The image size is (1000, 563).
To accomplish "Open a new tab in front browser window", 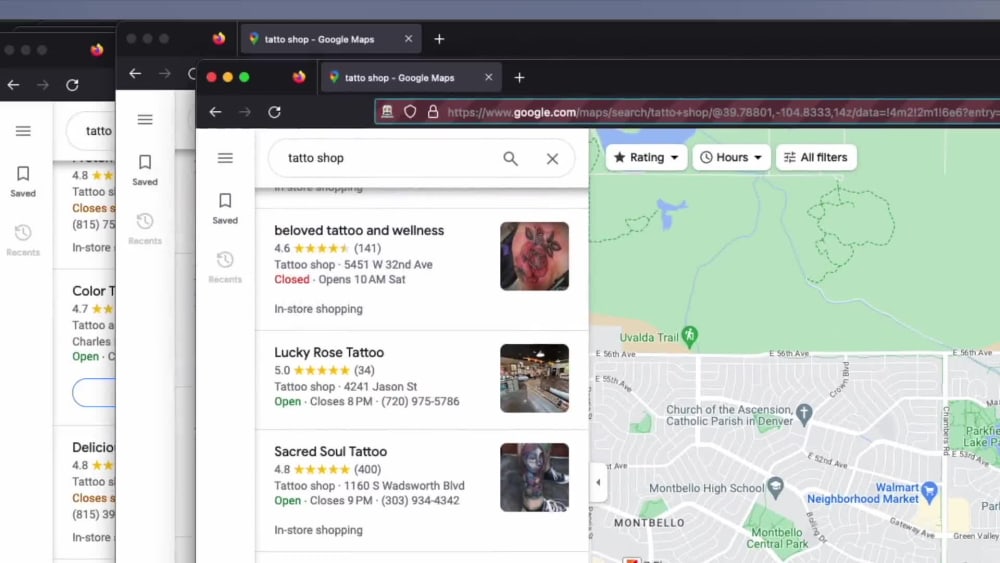I will [x=520, y=78].
